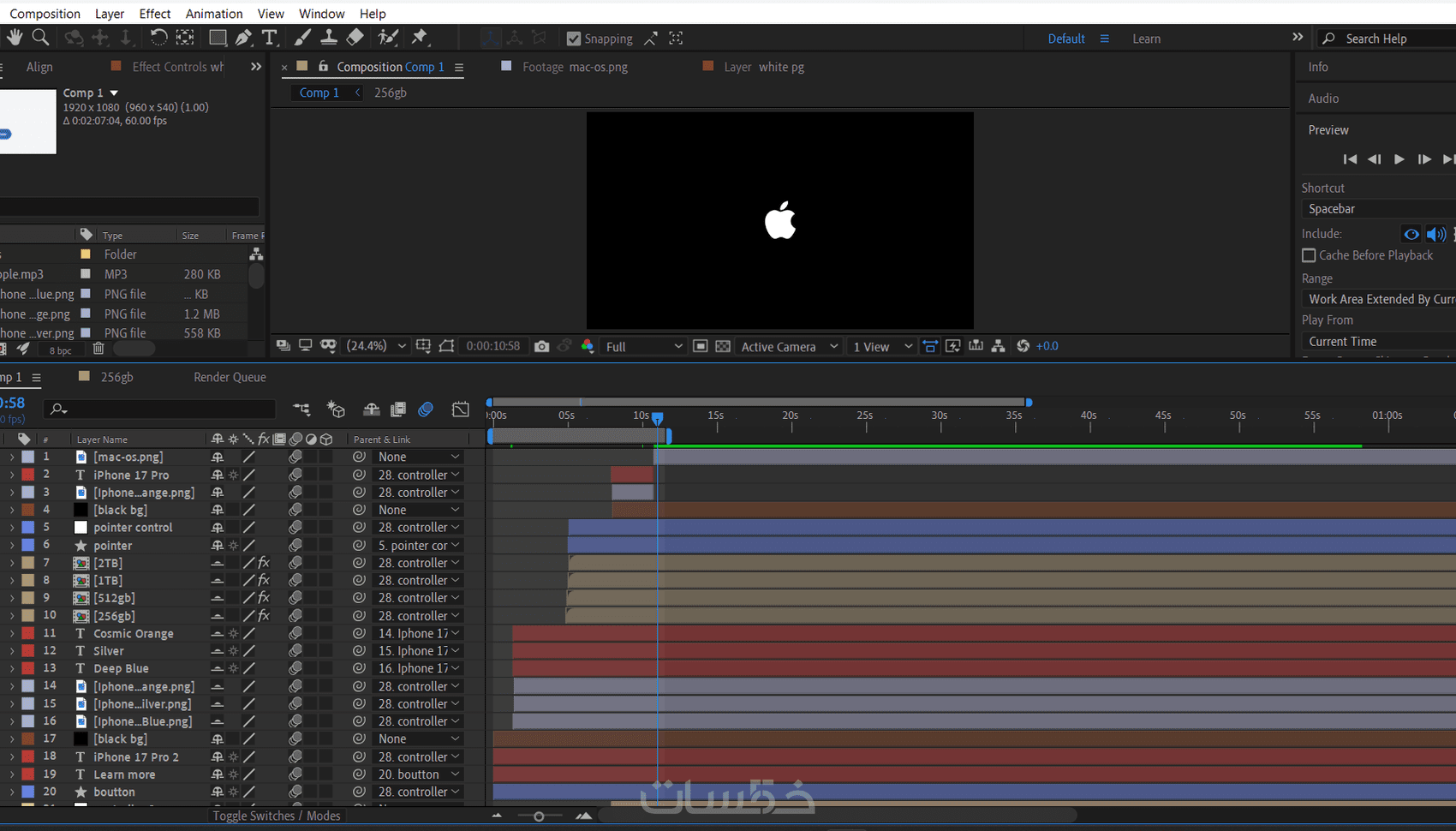Expand the pointer control layer

pyautogui.click(x=11, y=528)
